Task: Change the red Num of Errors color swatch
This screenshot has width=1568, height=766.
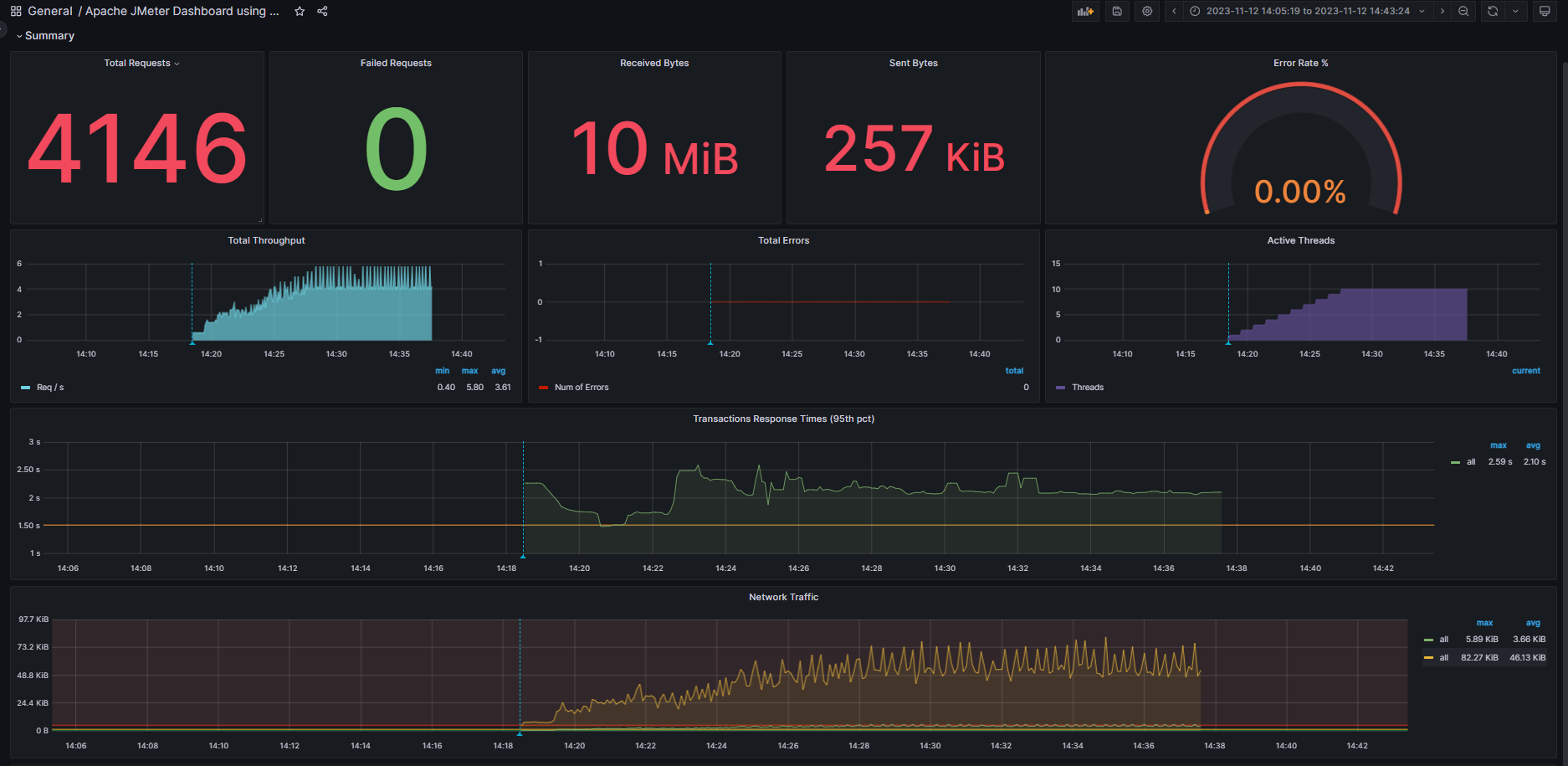Action: 543,388
